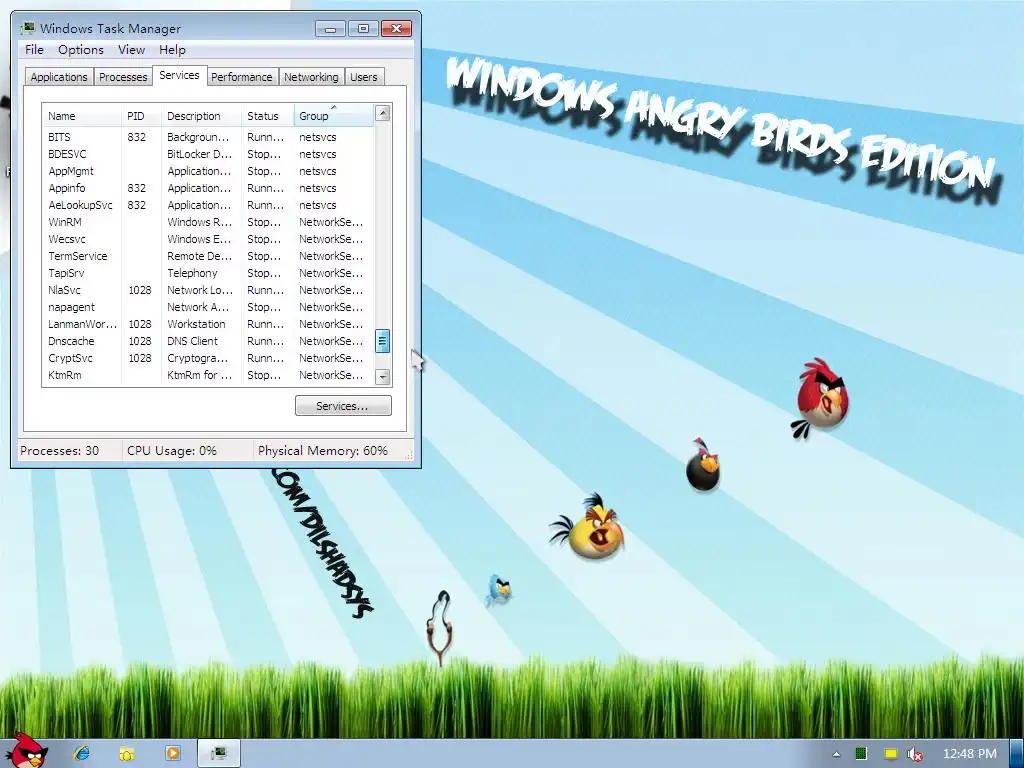1024x768 pixels.
Task: Switch to the Processes tab
Action: click(x=123, y=76)
